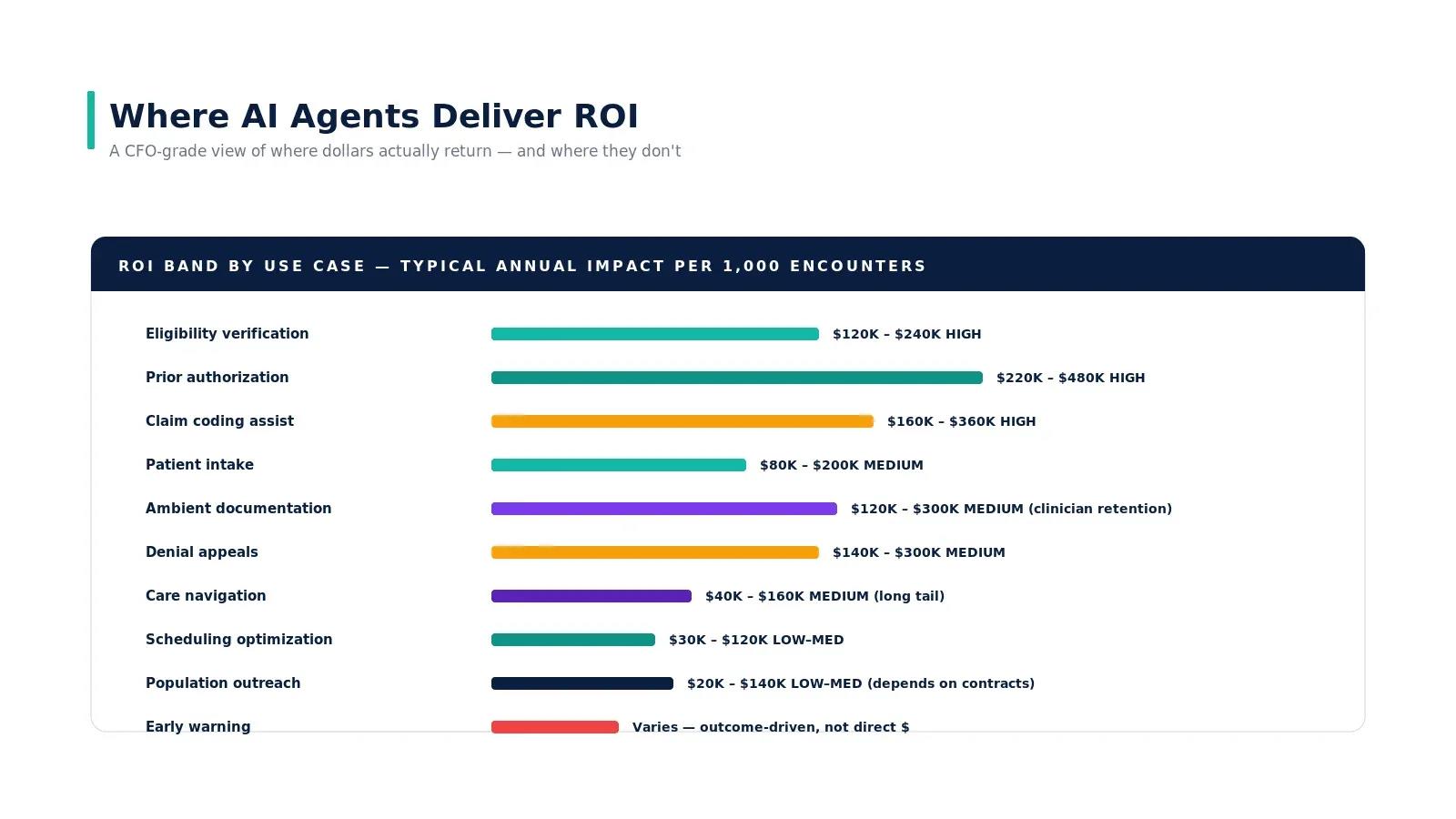Screen dimensions: 1456x819
Task: Click the "$220K – $480K HIGH" value
Action: (1071, 378)
